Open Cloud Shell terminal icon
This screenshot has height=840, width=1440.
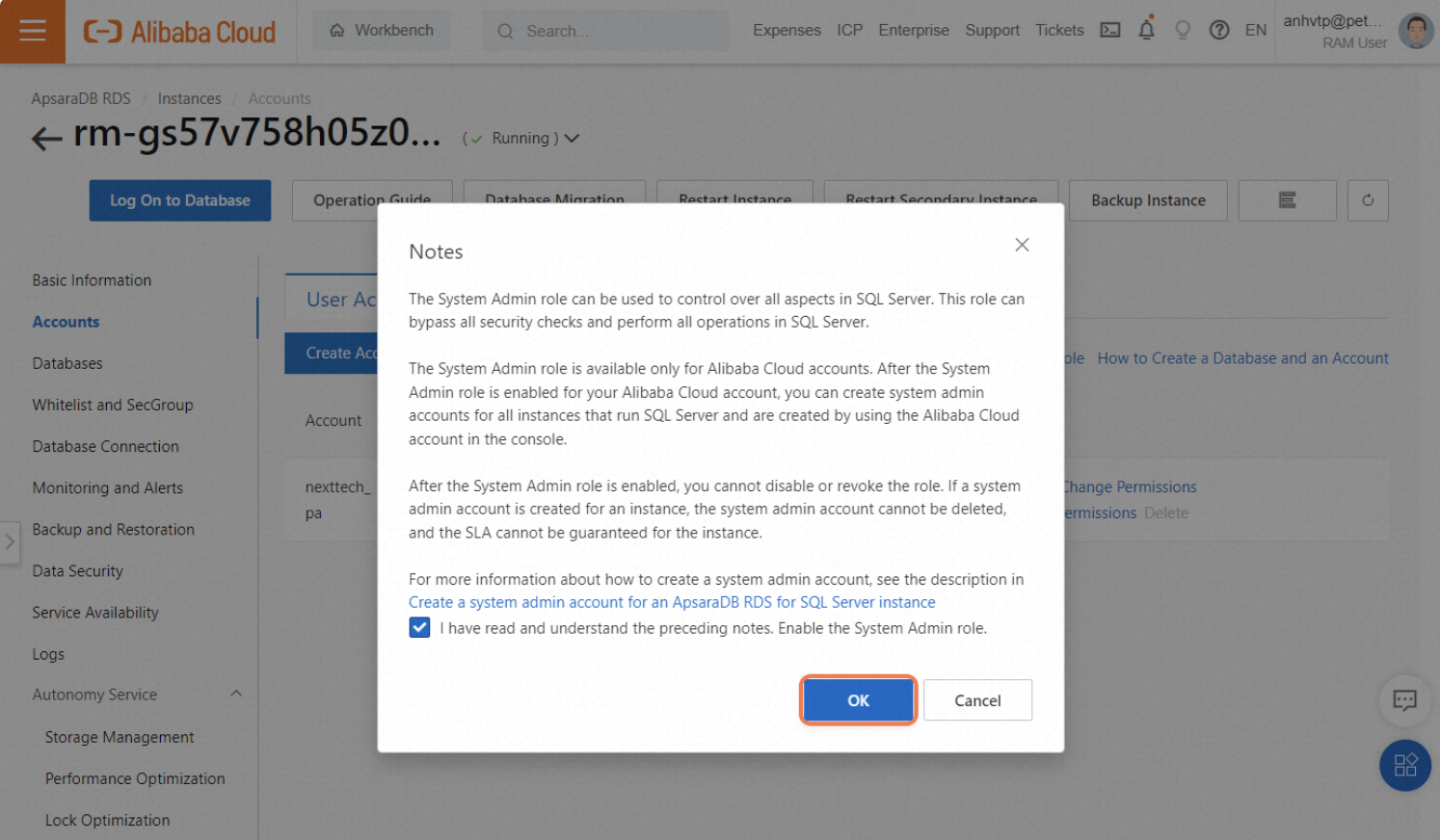[x=1110, y=30]
